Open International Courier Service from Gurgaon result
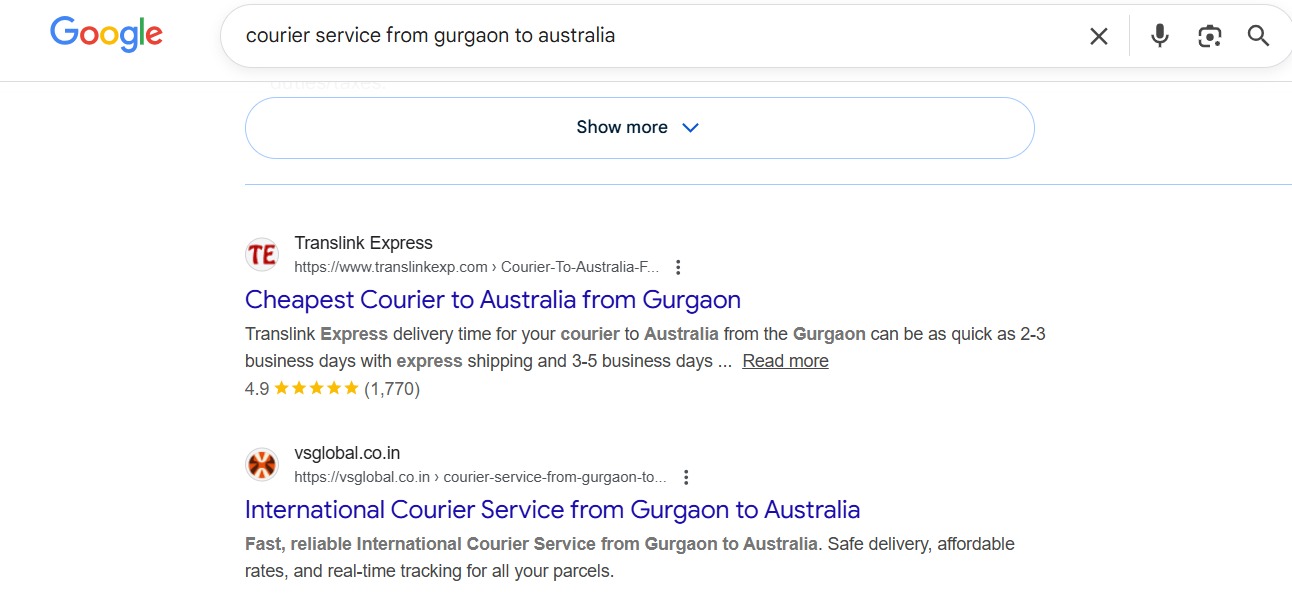The image size is (1292, 608). [552, 509]
